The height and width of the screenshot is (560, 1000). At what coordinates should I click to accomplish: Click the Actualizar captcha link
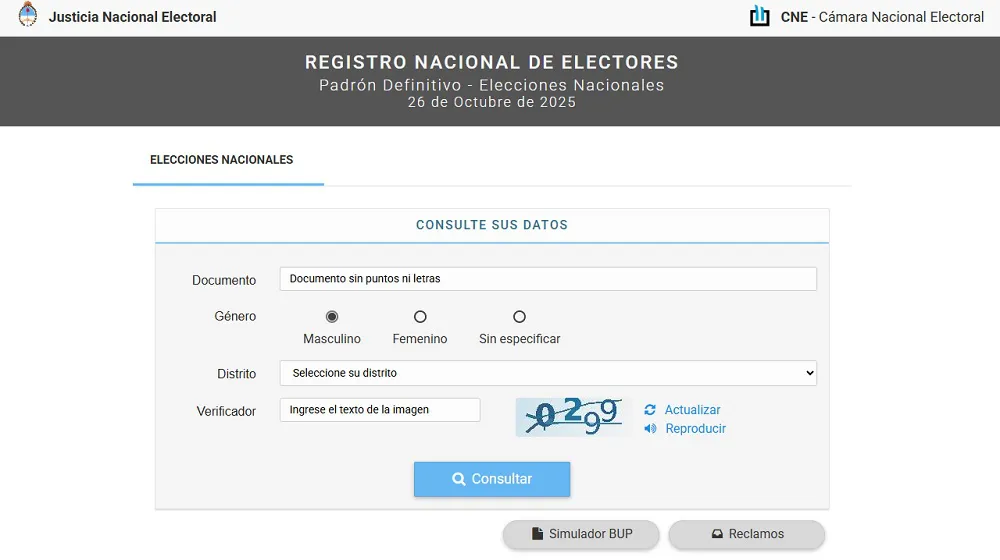[692, 410]
